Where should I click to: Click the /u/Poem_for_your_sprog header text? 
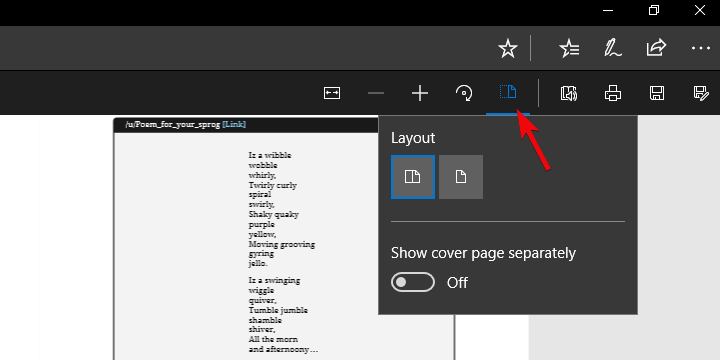pyautogui.click(x=173, y=124)
